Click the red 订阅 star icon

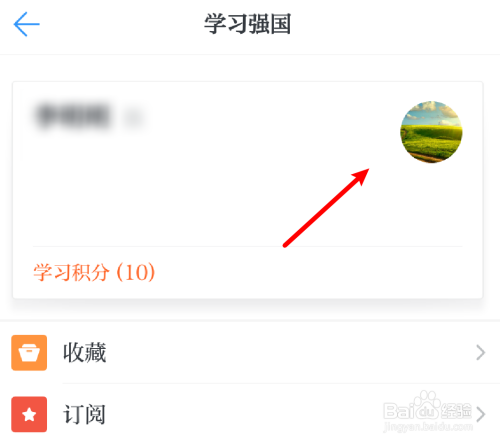click(29, 414)
